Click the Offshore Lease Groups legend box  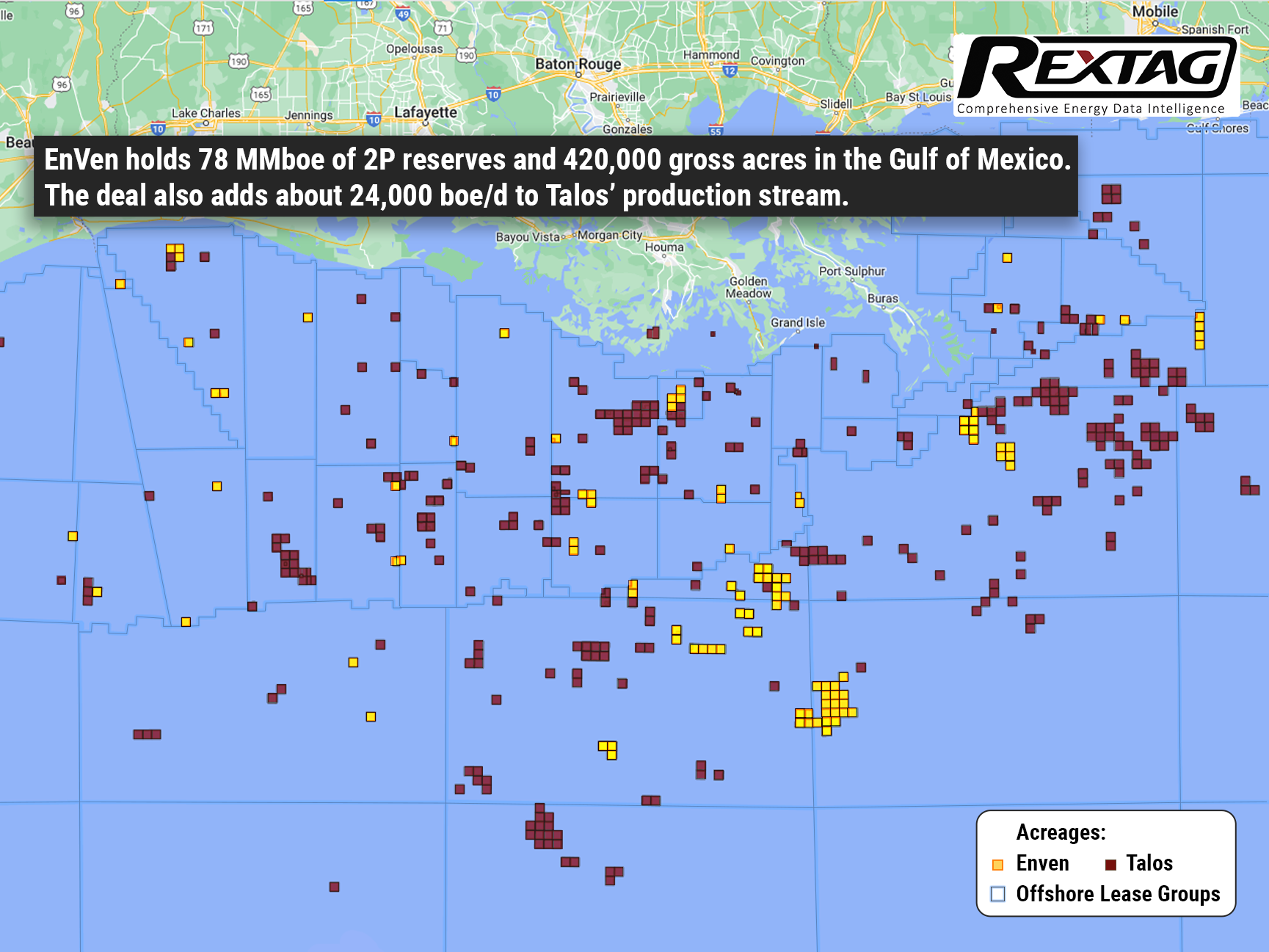tap(998, 894)
